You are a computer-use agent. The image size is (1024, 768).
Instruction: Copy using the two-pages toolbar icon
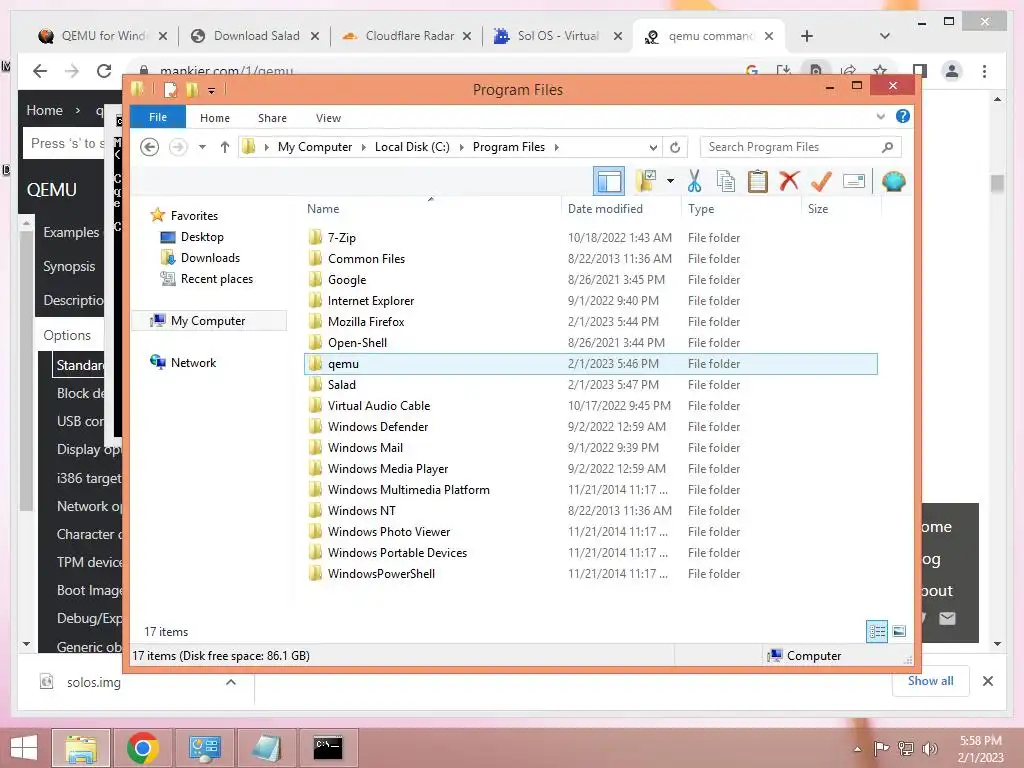726,181
